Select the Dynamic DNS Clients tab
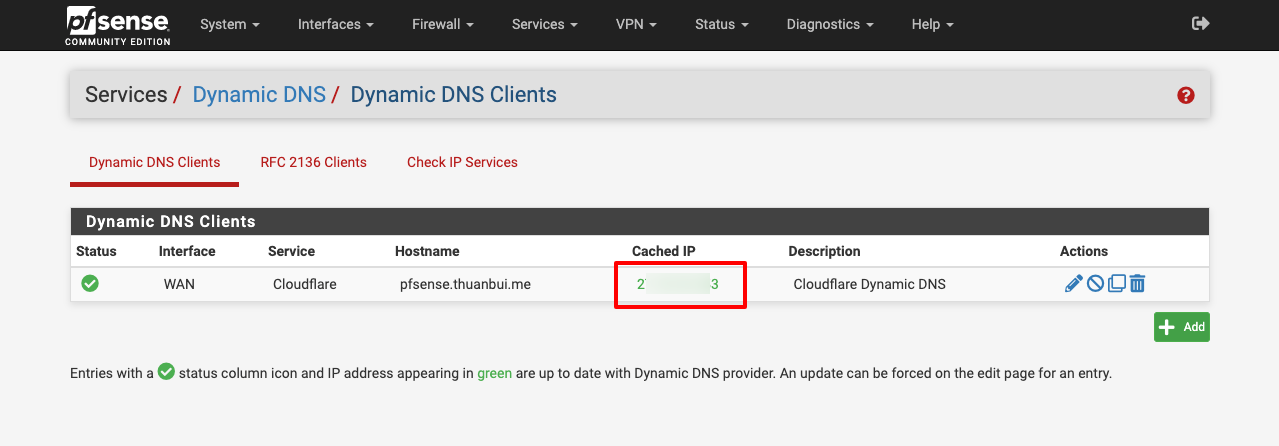The width and height of the screenshot is (1279, 446). [154, 162]
